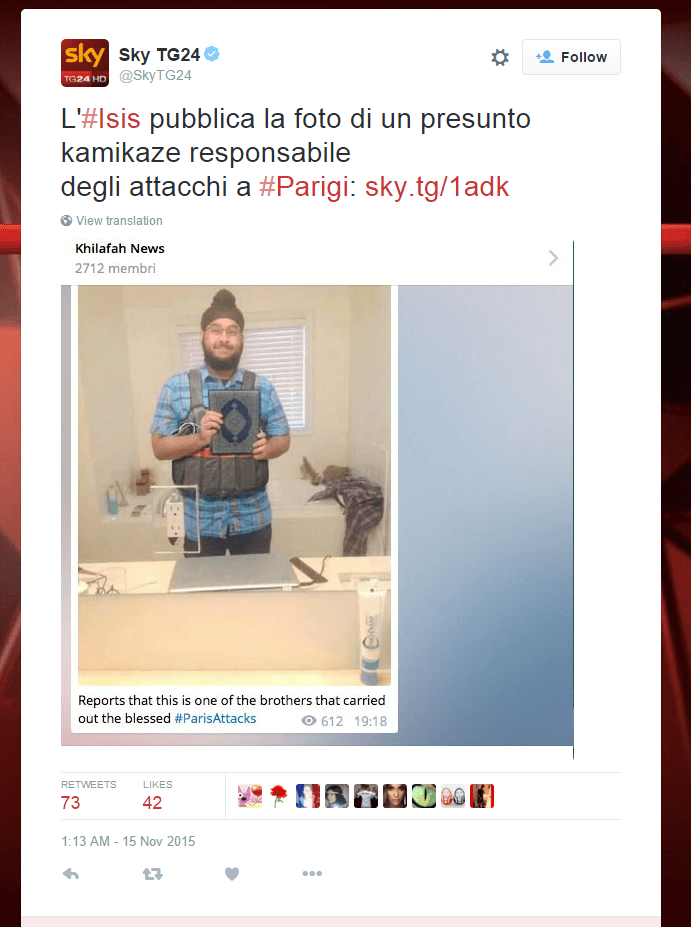
Task: Like the tweet with heart icon
Action: (x=232, y=874)
